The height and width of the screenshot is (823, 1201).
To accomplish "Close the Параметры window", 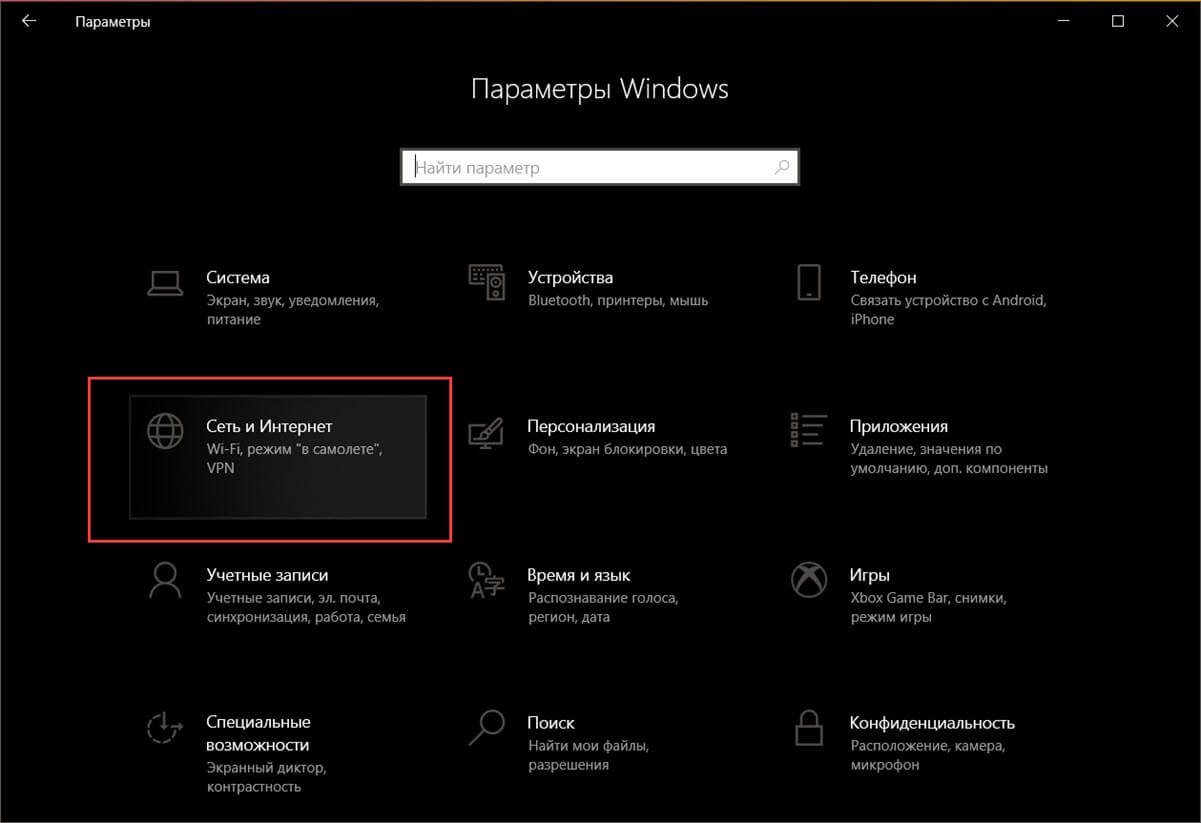I will click(1174, 21).
